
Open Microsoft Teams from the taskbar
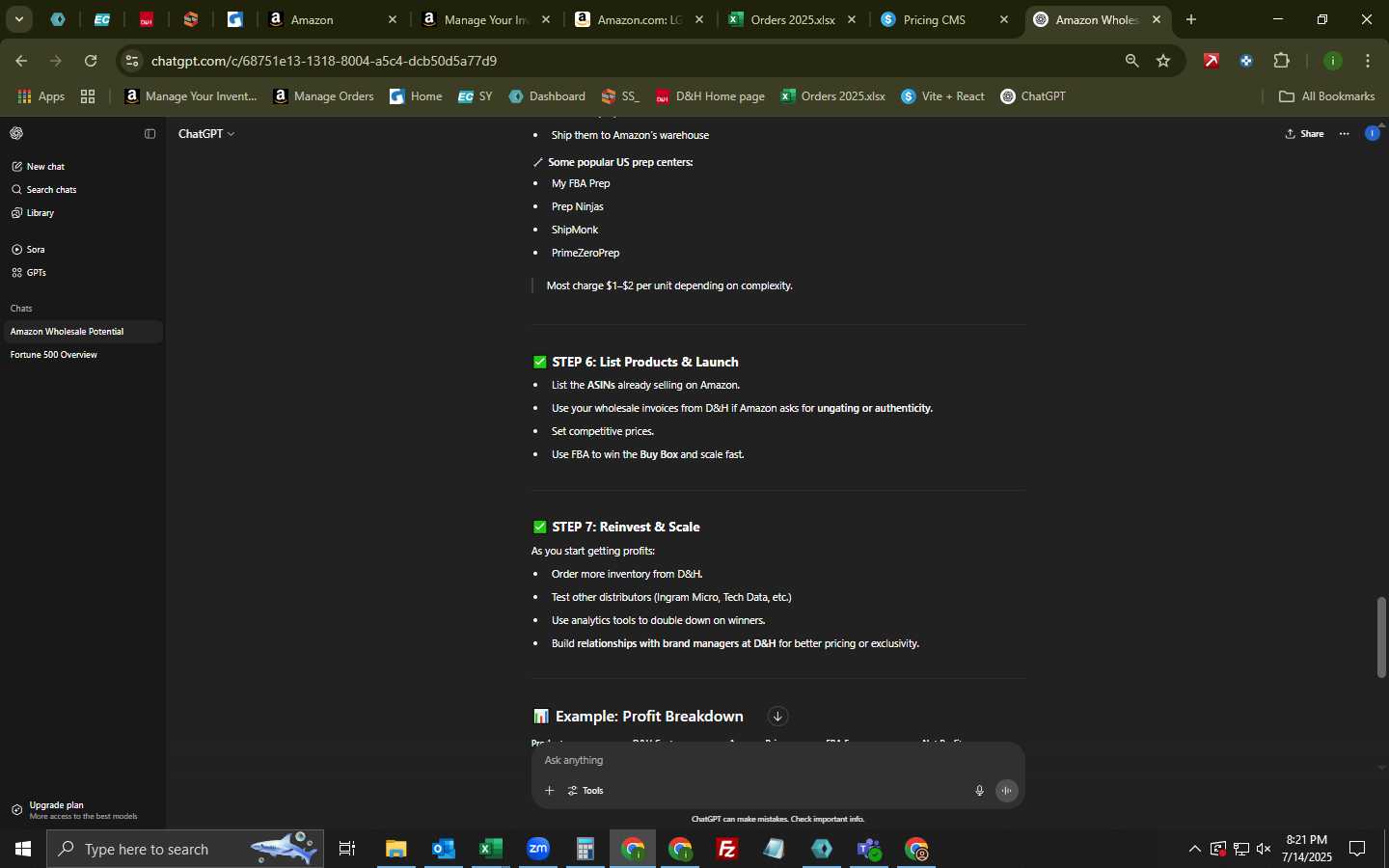[x=869, y=849]
